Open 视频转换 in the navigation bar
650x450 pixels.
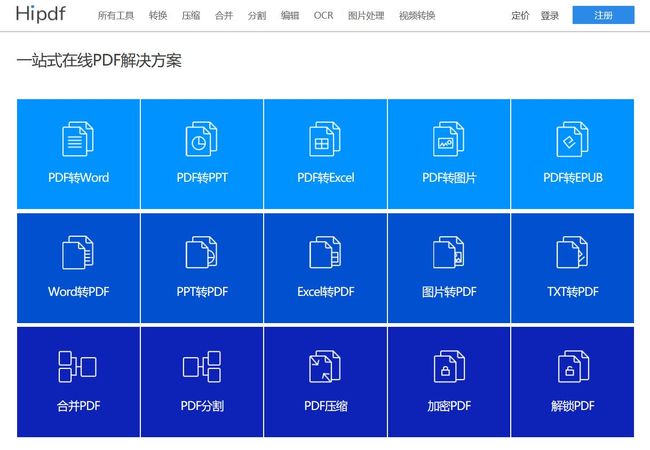coord(417,16)
